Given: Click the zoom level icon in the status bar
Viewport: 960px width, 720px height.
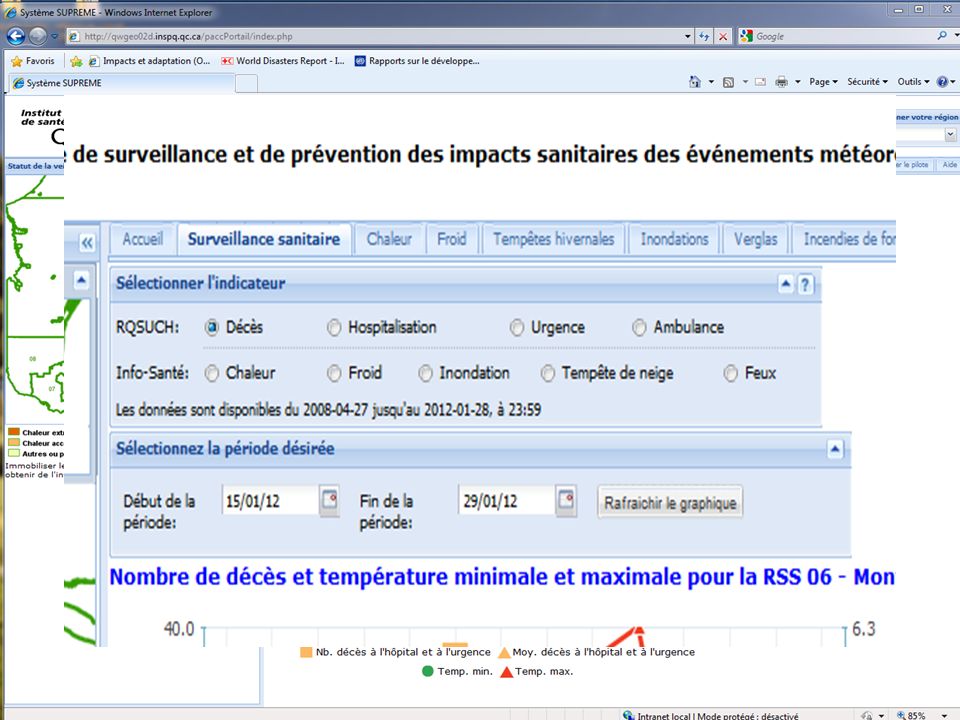Looking at the screenshot, I should tap(901, 715).
